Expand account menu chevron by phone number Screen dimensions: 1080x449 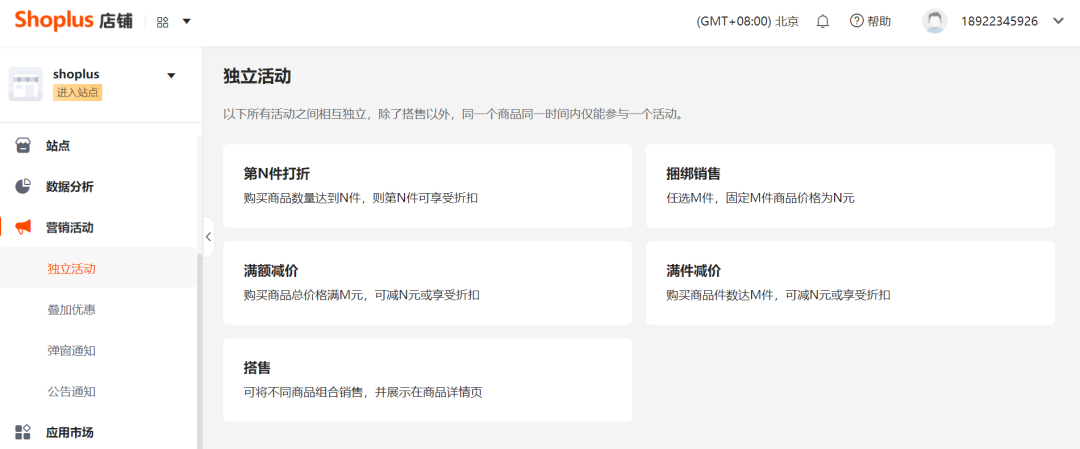coord(1059,21)
